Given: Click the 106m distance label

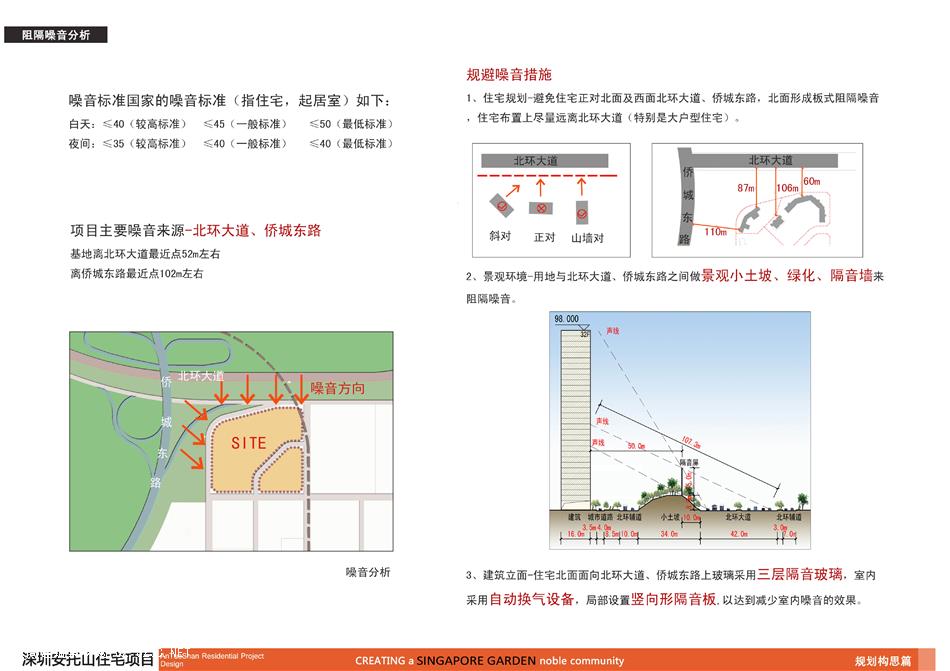Looking at the screenshot, I should (x=788, y=188).
